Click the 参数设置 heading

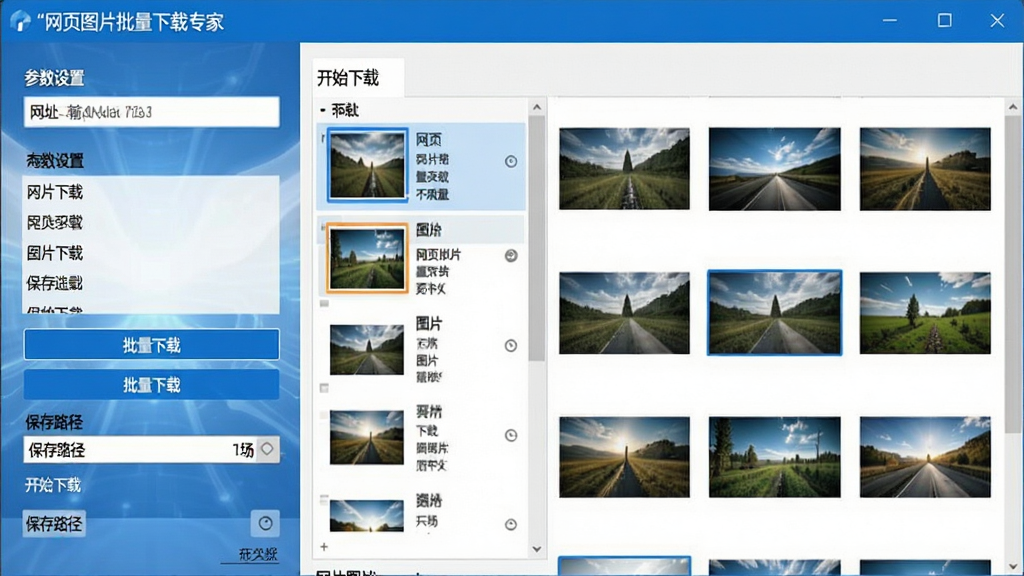tap(55, 78)
